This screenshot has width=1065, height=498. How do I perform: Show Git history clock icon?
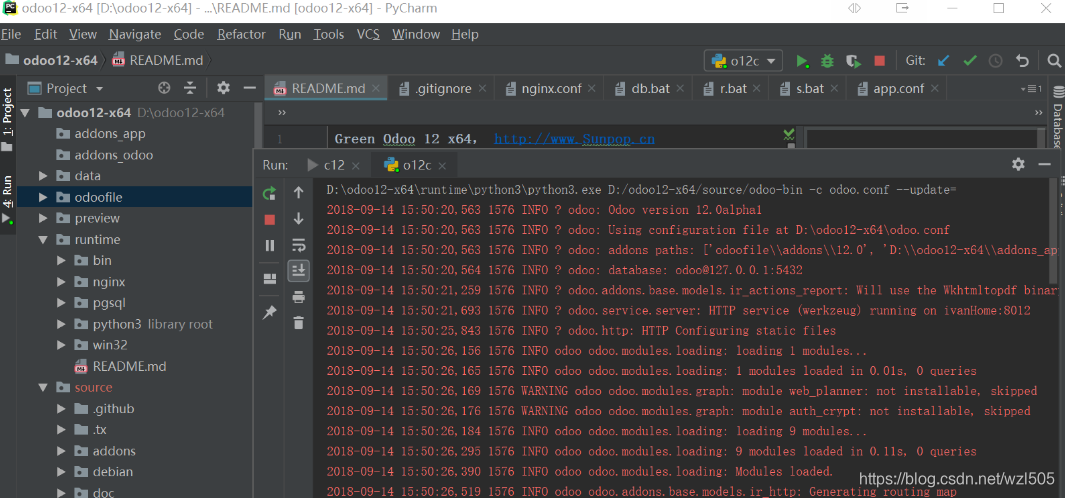996,61
